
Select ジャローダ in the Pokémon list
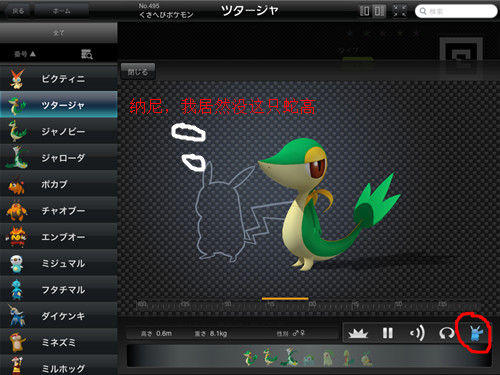(59, 157)
